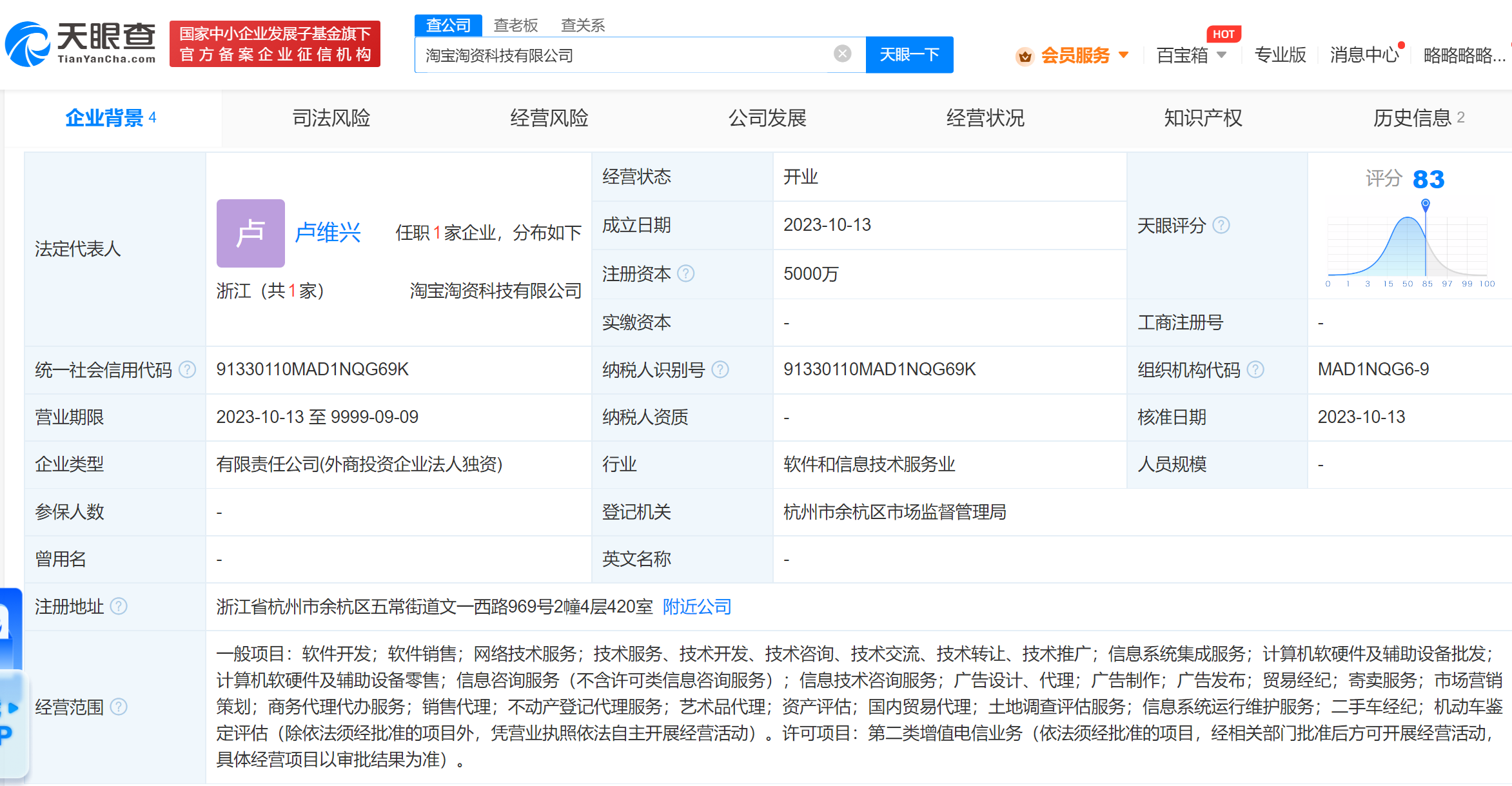Click the Tianyancha logo

81,44
